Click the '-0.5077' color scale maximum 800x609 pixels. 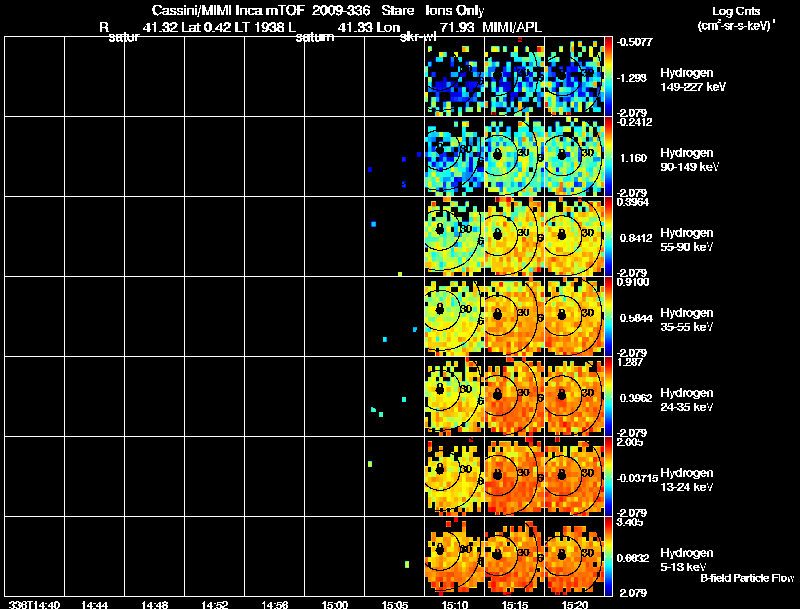[x=635, y=42]
